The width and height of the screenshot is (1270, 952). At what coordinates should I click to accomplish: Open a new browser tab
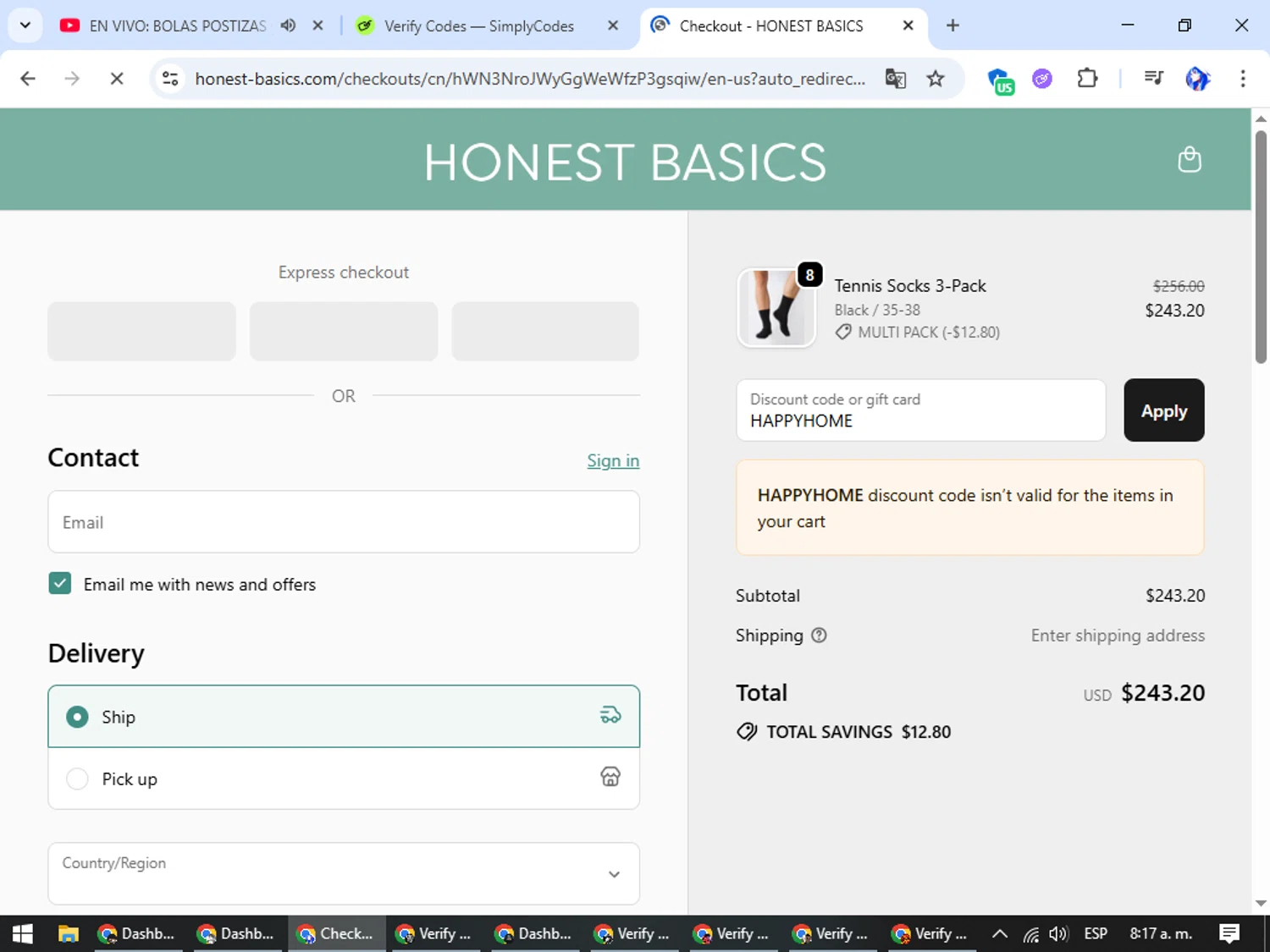pos(952,25)
